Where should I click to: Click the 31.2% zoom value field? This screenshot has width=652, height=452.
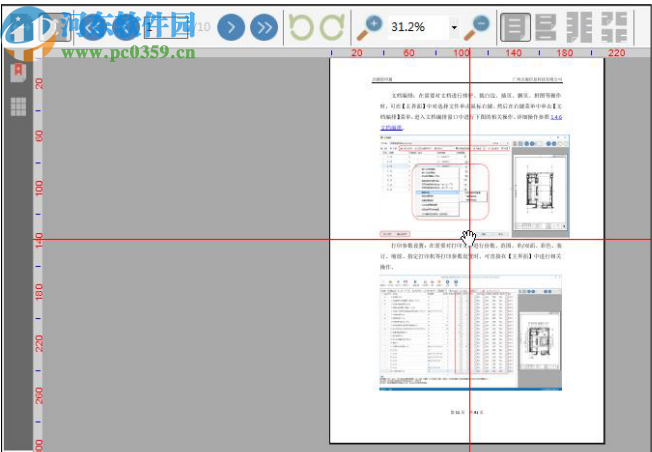[418, 27]
